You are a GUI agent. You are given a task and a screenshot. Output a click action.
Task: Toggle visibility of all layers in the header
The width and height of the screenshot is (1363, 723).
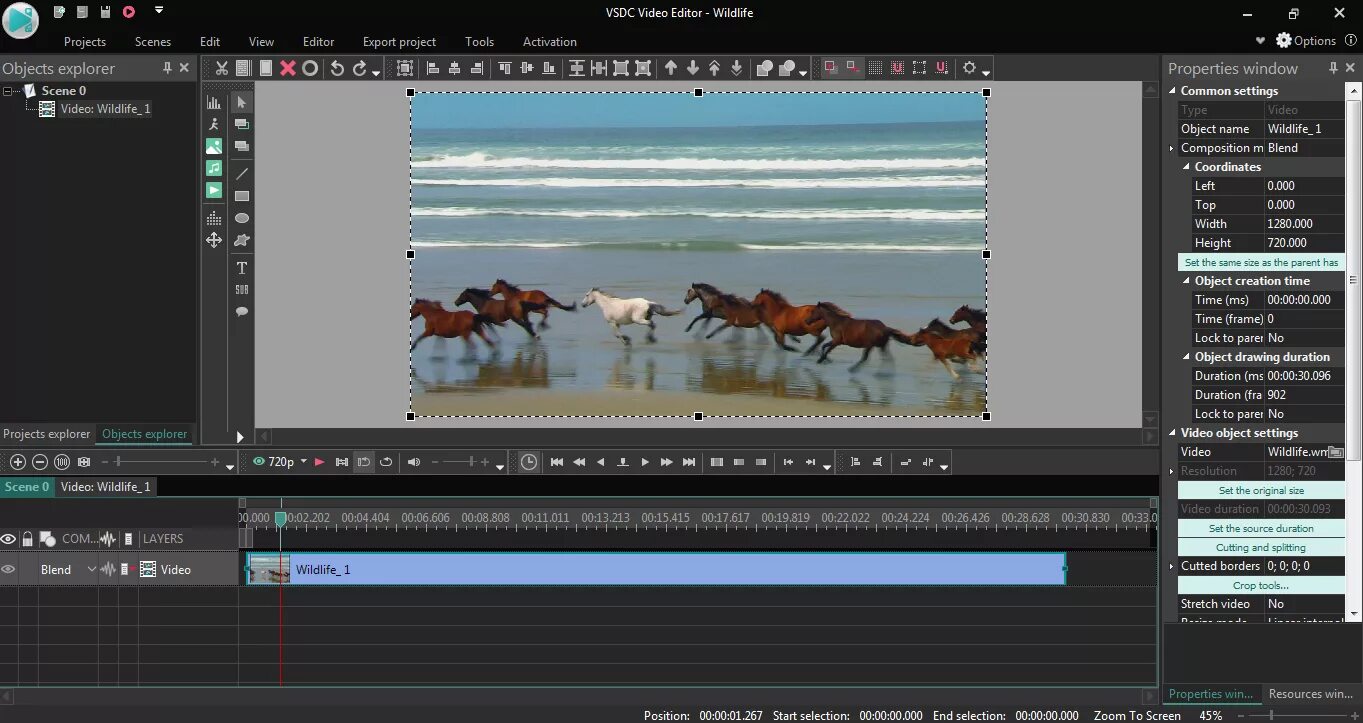tap(8, 539)
